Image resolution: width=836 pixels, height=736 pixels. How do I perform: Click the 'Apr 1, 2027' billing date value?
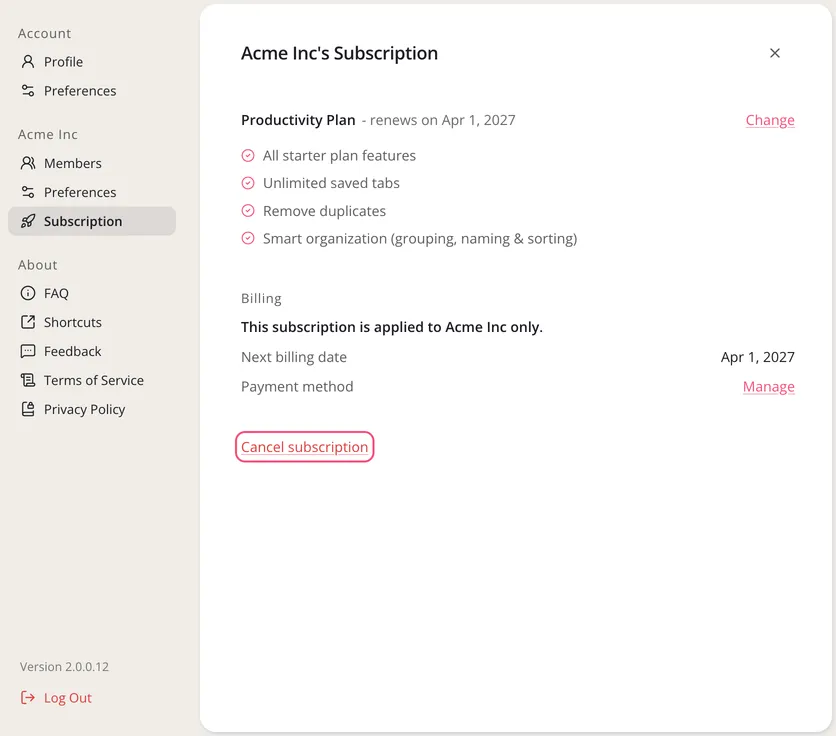pos(758,357)
